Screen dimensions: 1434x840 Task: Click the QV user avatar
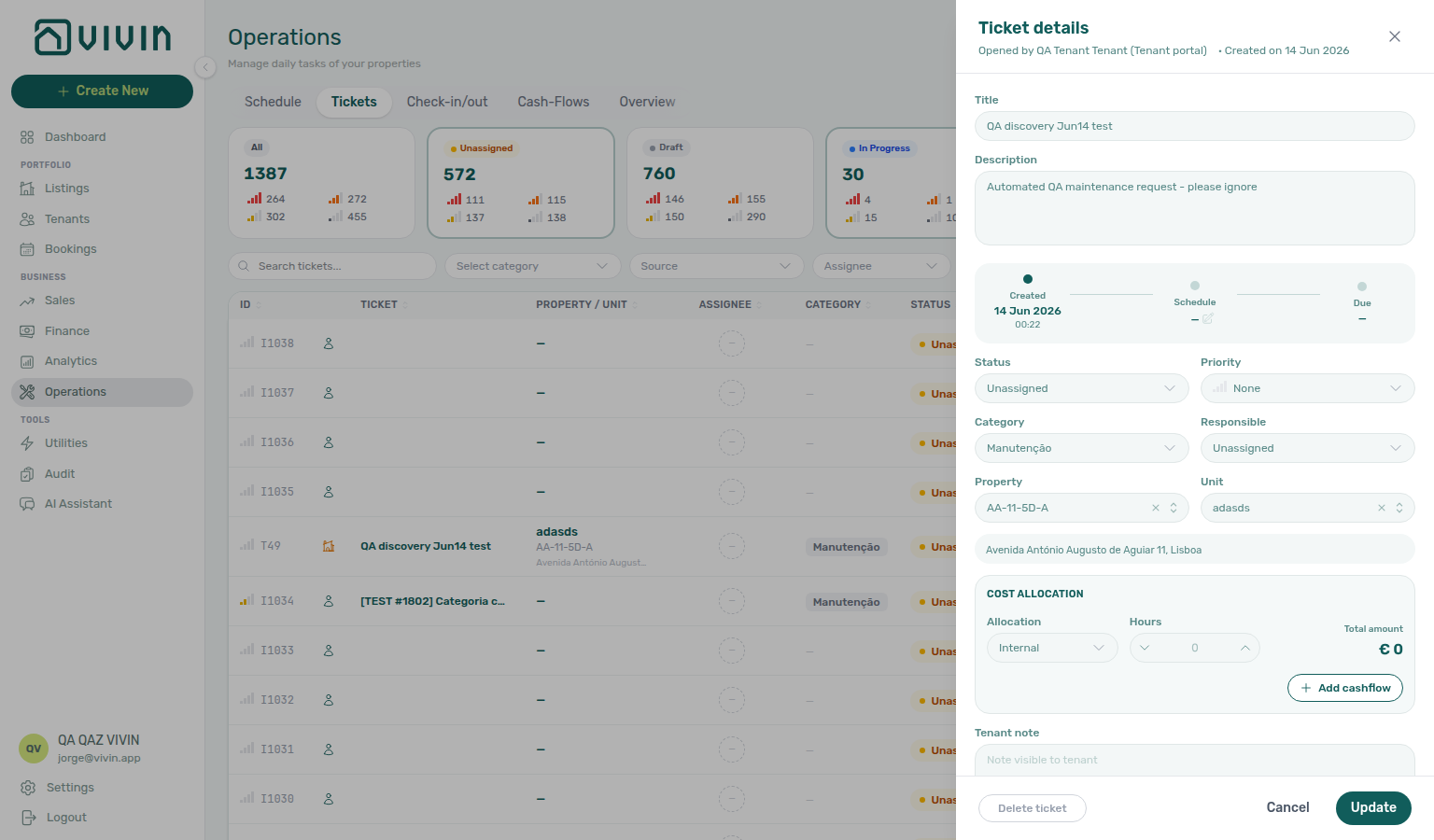(34, 749)
